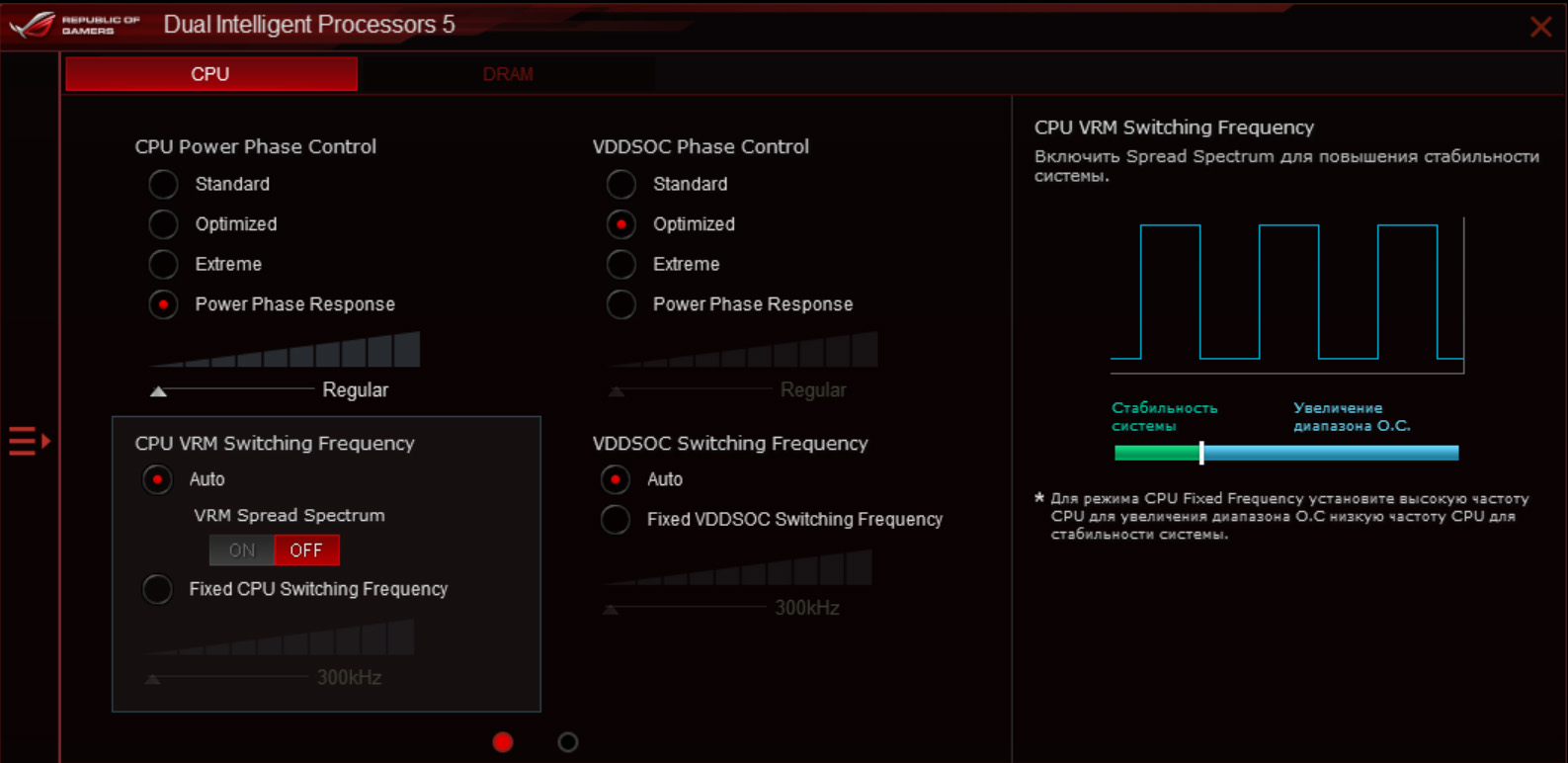The image size is (1568, 763).
Task: Select Standard under CPU Power Phase Control
Action: [163, 184]
